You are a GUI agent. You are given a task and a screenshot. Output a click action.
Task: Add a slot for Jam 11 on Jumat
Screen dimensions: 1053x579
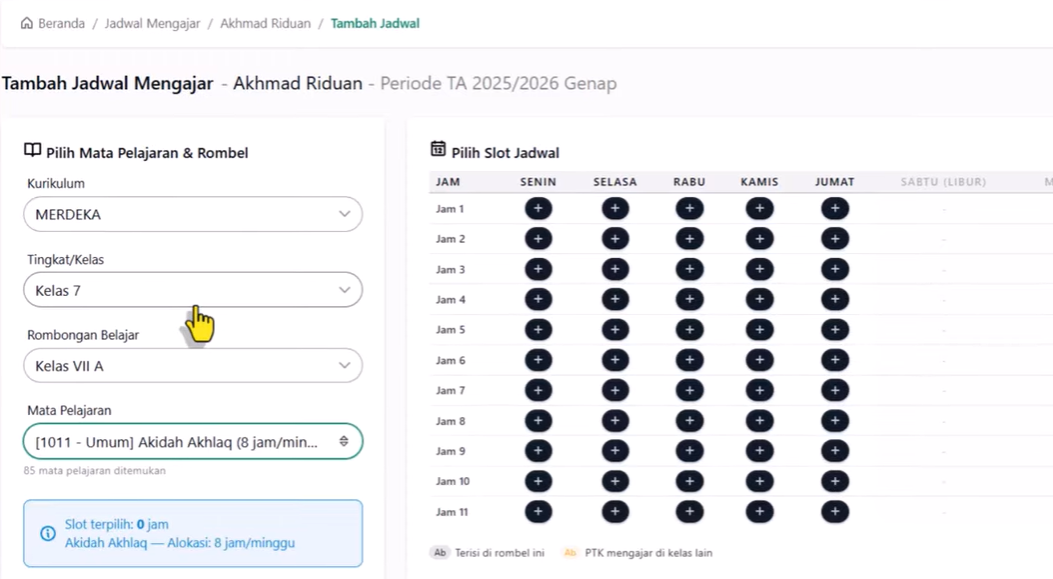[x=834, y=511]
